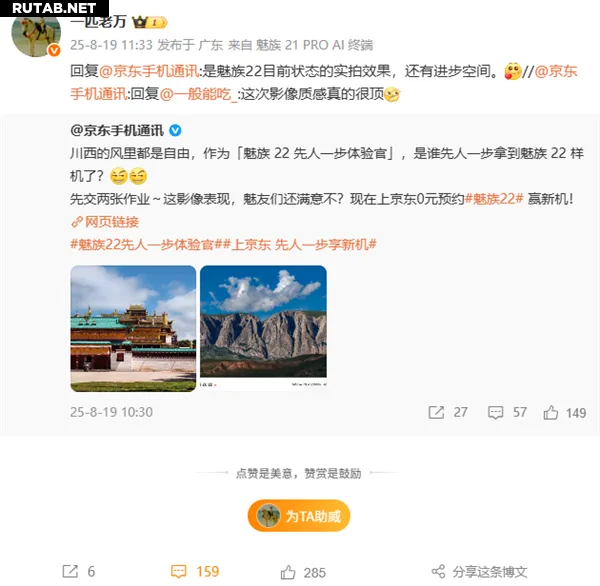
Task: Open the comments icon showing 159
Action: point(178,571)
